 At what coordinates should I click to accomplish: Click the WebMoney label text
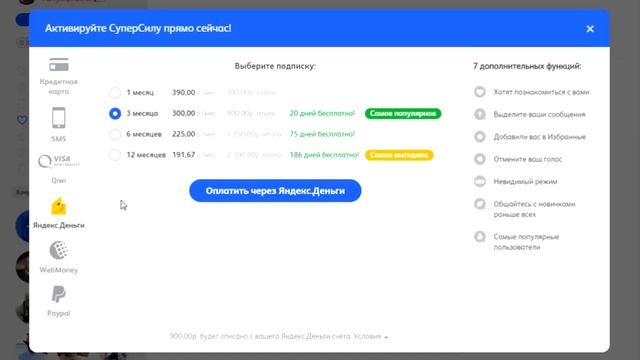(59, 270)
